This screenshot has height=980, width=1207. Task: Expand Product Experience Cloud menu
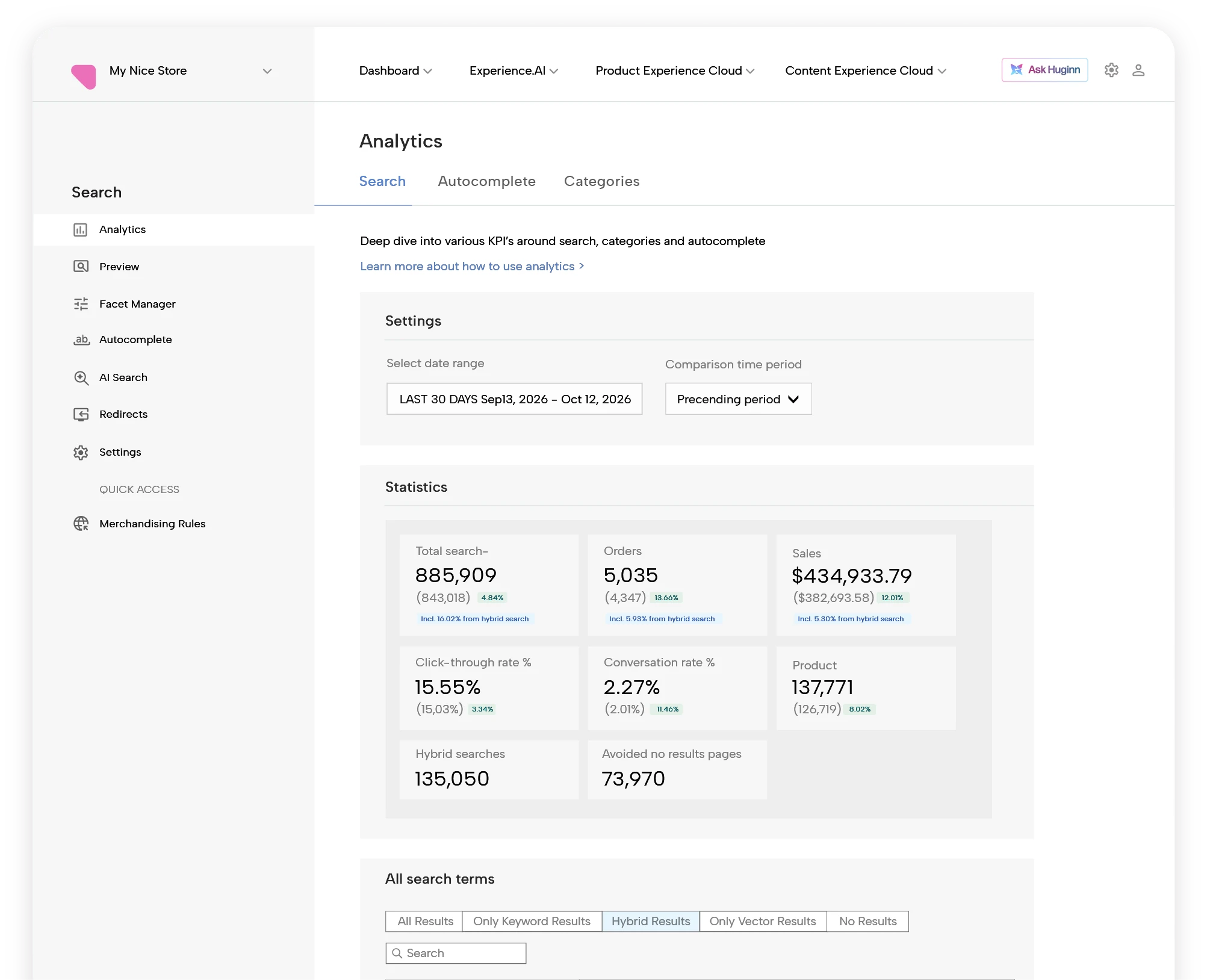coord(675,70)
